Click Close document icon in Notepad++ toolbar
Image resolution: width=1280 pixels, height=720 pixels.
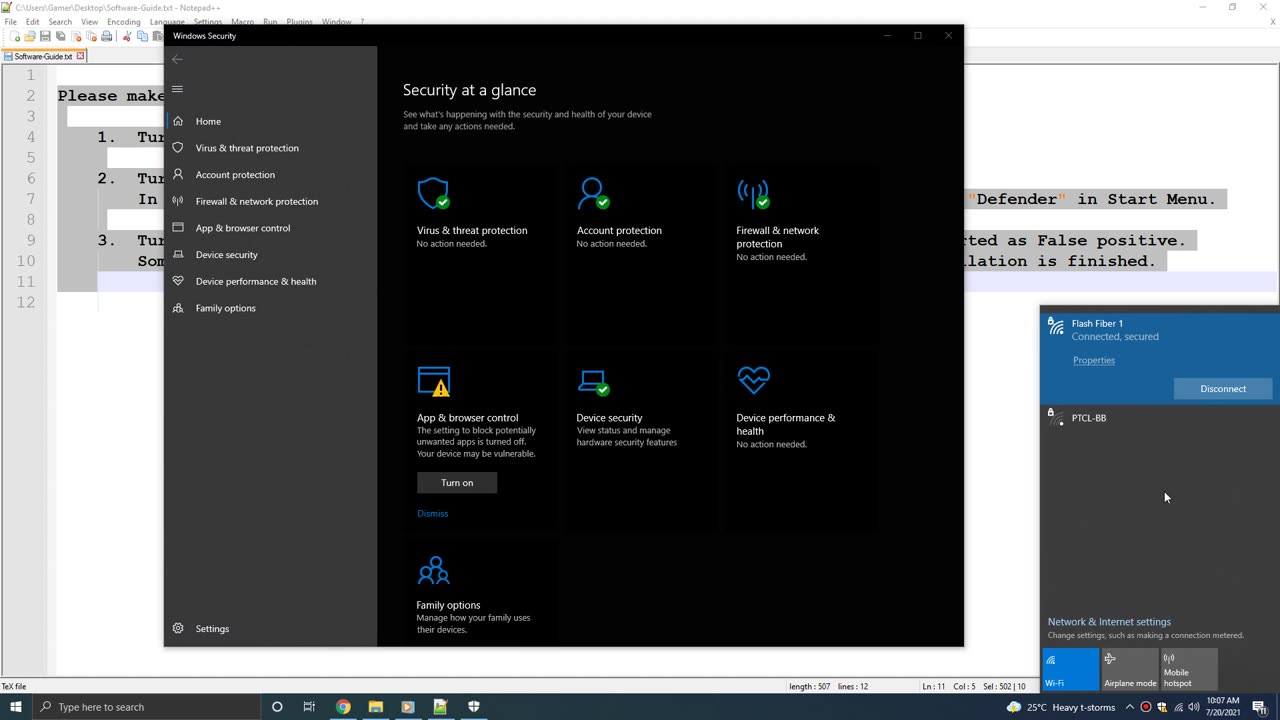[76, 36]
